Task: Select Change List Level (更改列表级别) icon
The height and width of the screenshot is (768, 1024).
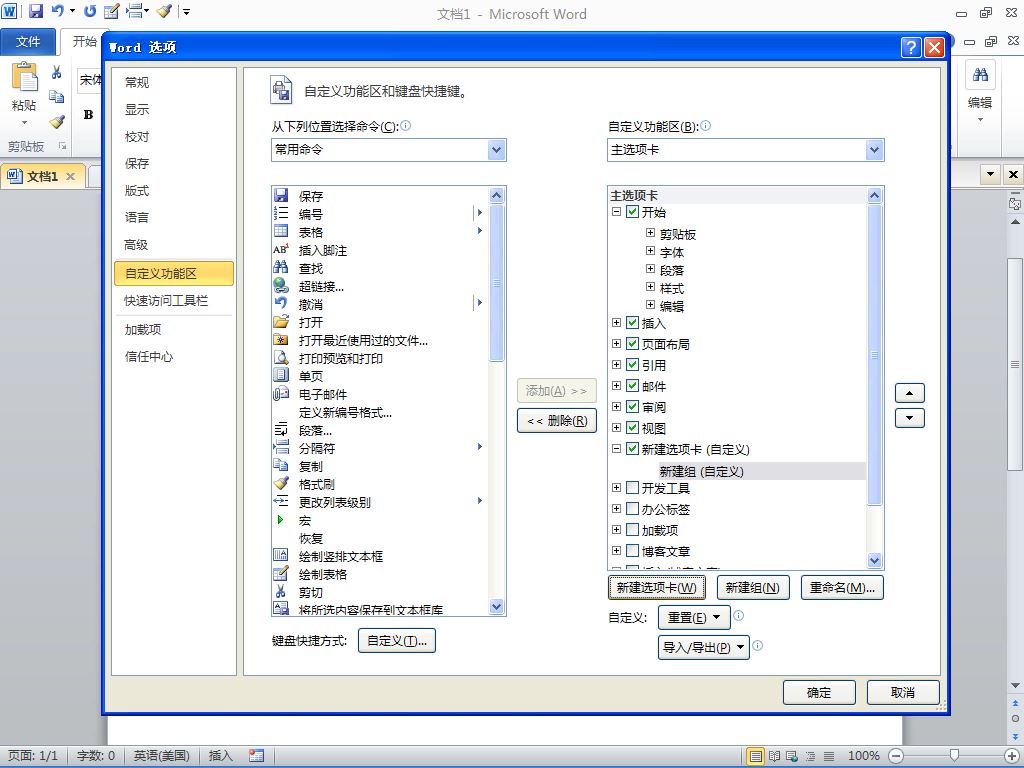Action: (281, 502)
